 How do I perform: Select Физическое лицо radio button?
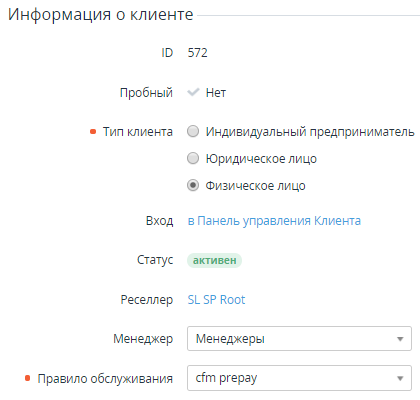tap(193, 185)
